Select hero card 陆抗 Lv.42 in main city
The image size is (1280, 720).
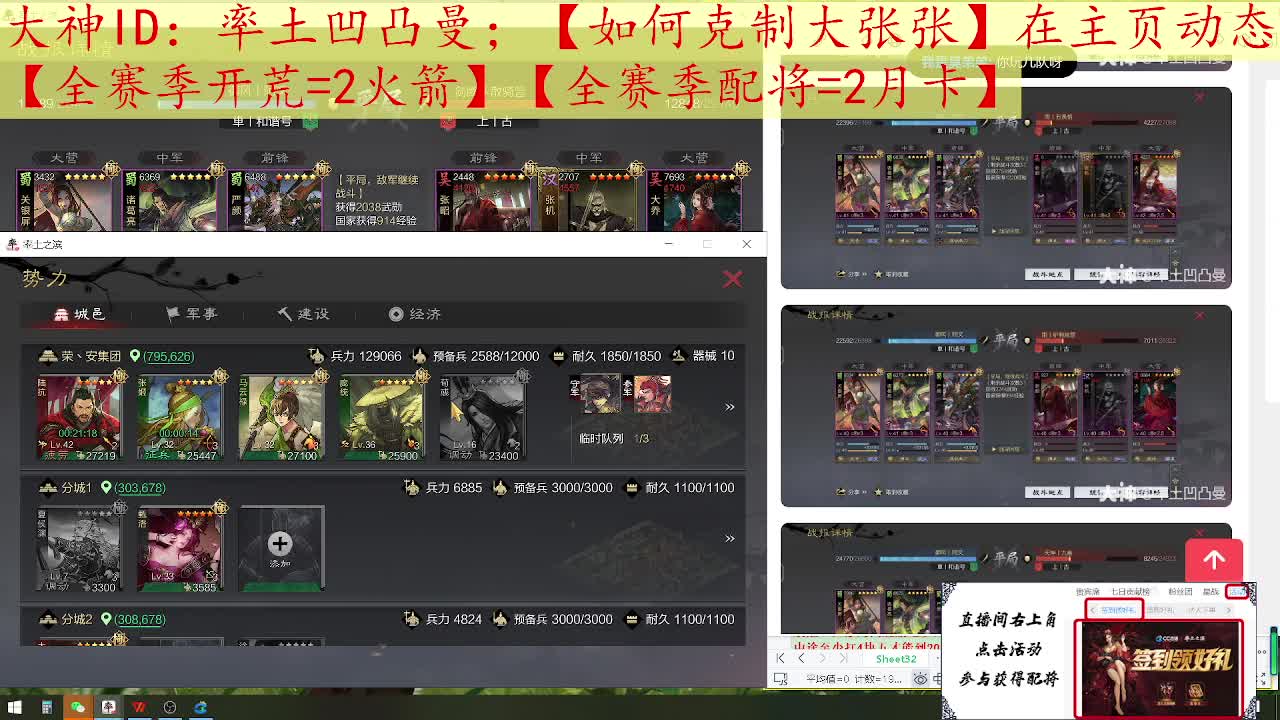(x=80, y=417)
